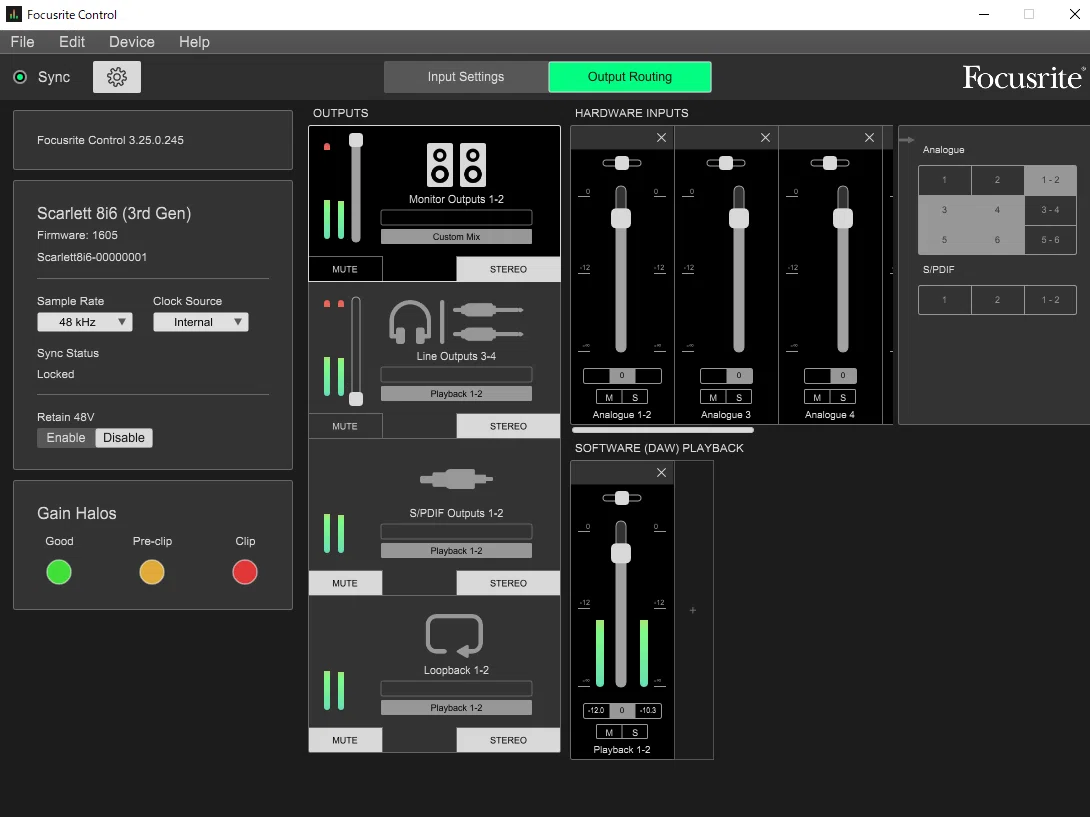Open Playback 1-2 source selector for Loopback
Viewport: 1090px width, 817px height.
coord(456,709)
